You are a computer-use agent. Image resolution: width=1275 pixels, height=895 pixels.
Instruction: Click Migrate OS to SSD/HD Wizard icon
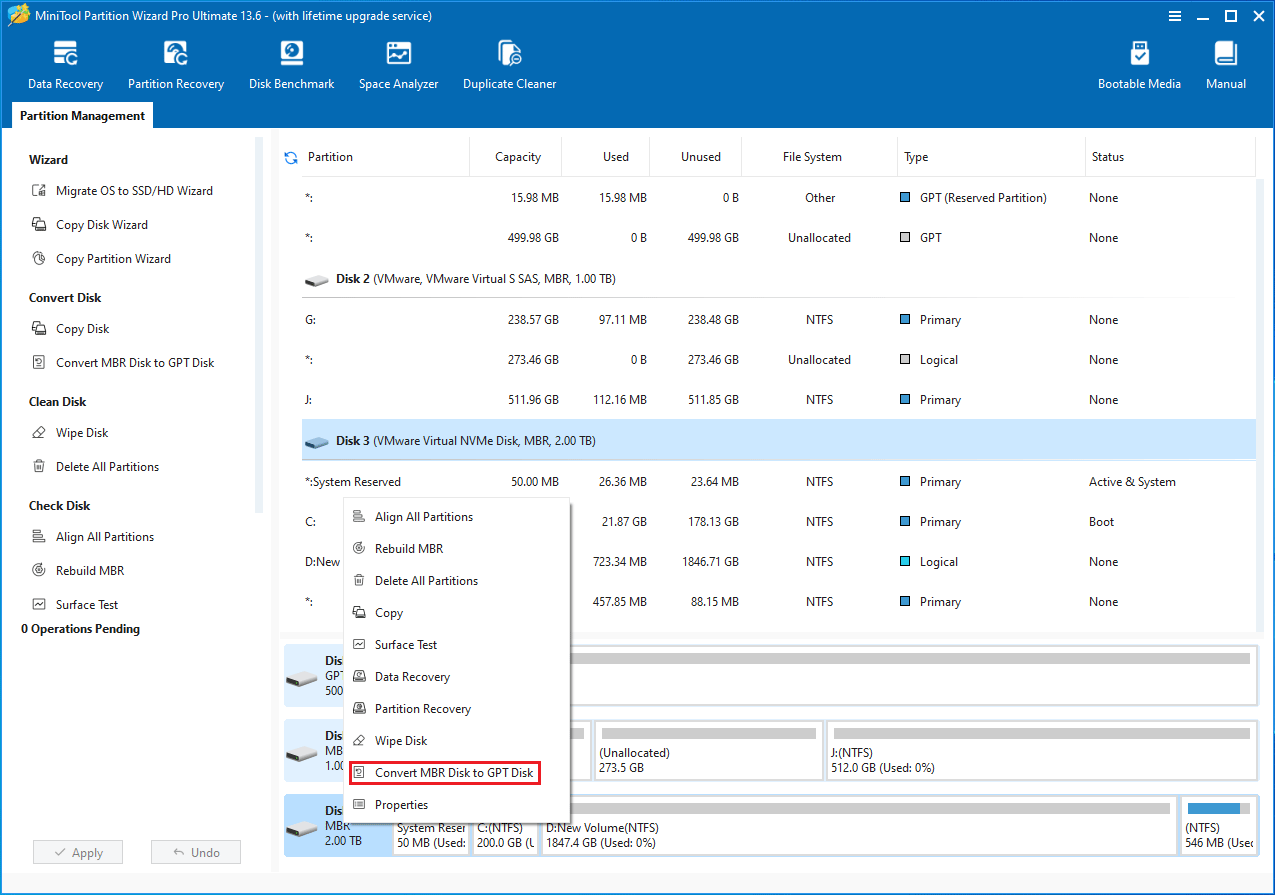(39, 191)
